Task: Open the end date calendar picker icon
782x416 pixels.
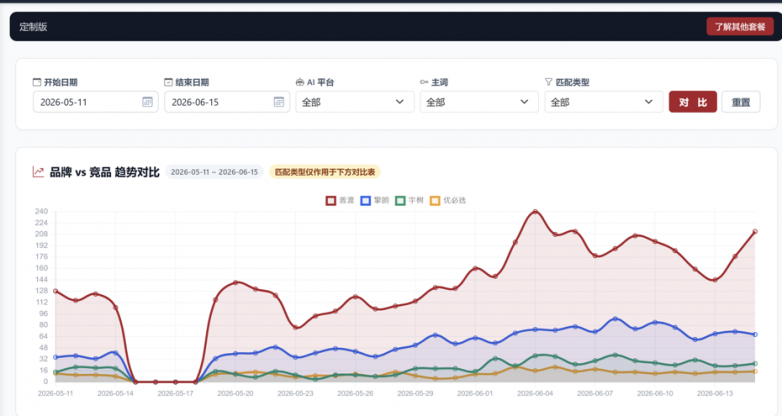Action: [279, 102]
